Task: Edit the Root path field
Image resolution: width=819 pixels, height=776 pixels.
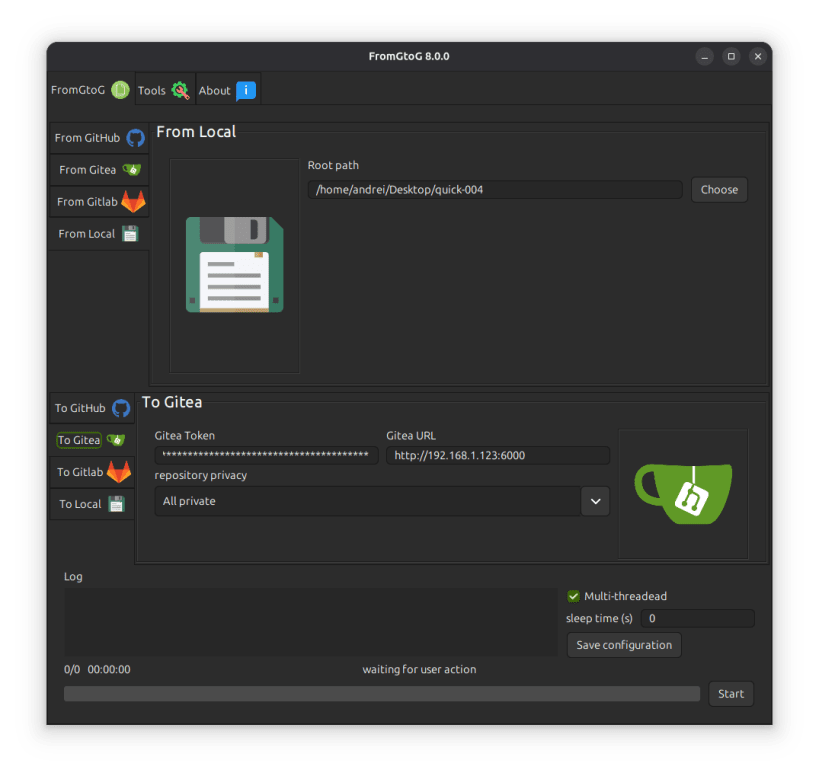Action: point(495,190)
